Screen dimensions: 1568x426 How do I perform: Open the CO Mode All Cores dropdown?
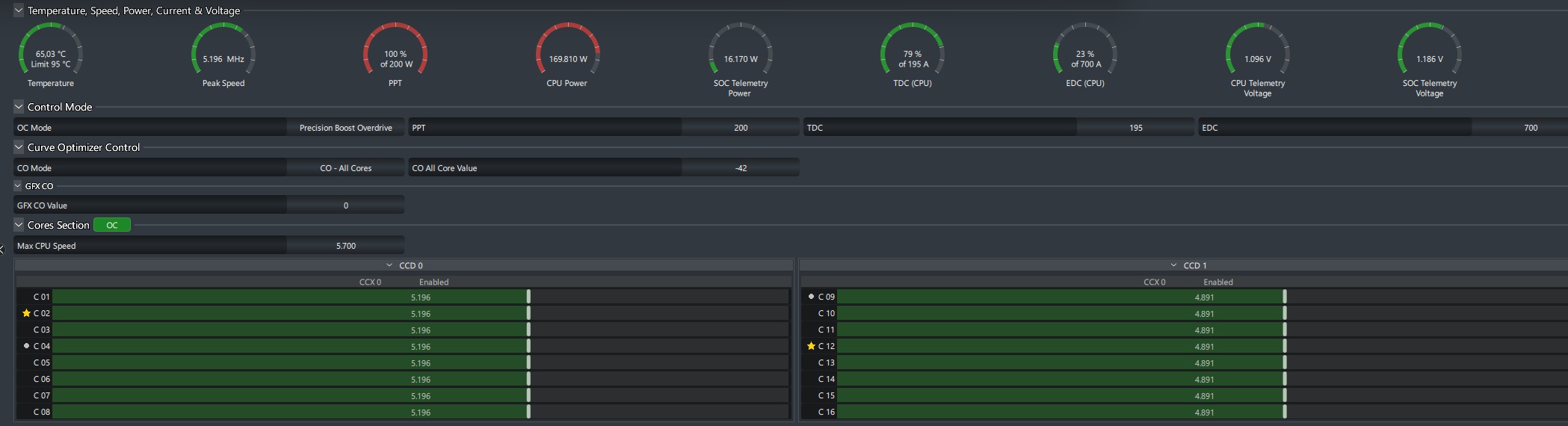click(345, 168)
